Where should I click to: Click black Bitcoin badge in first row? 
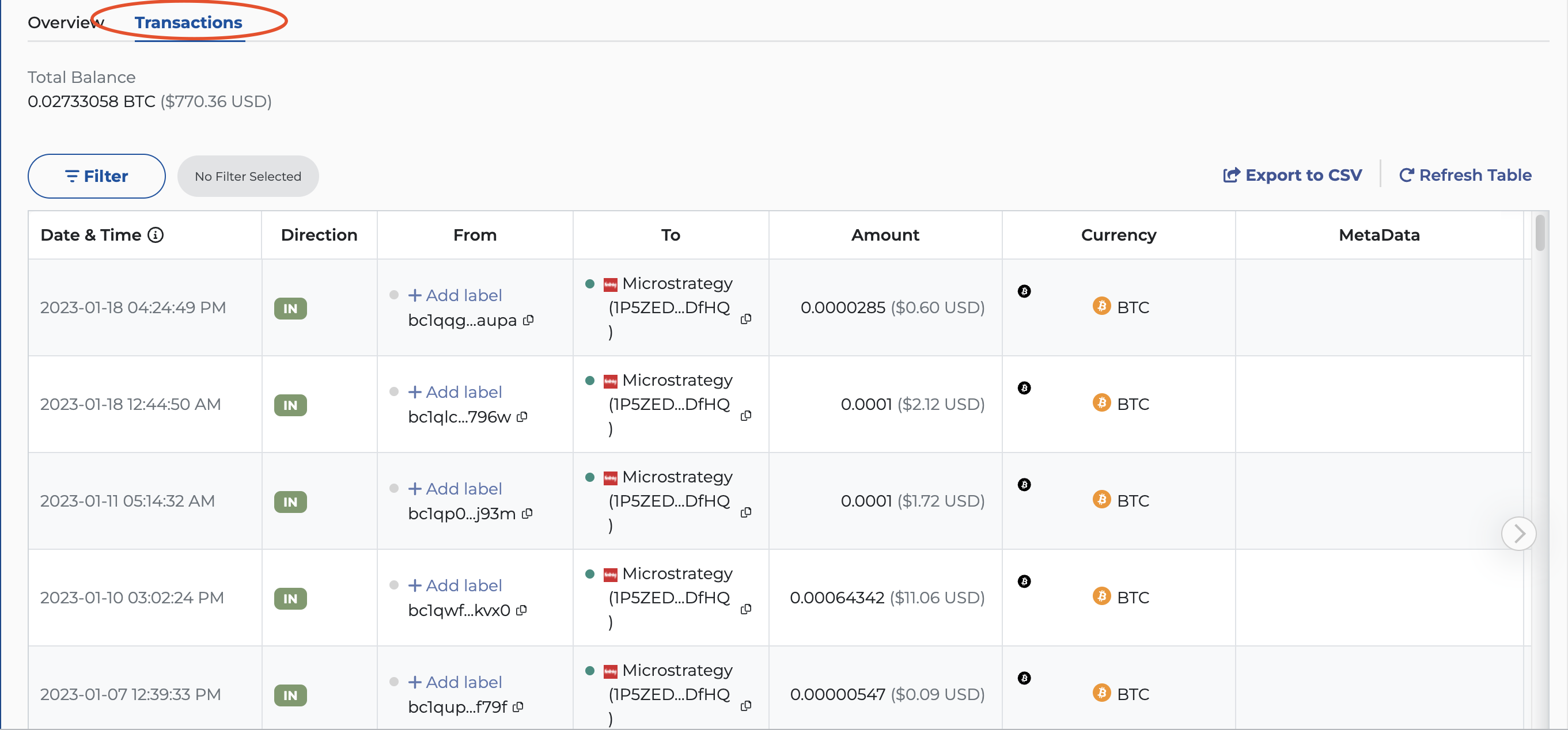click(x=1024, y=291)
